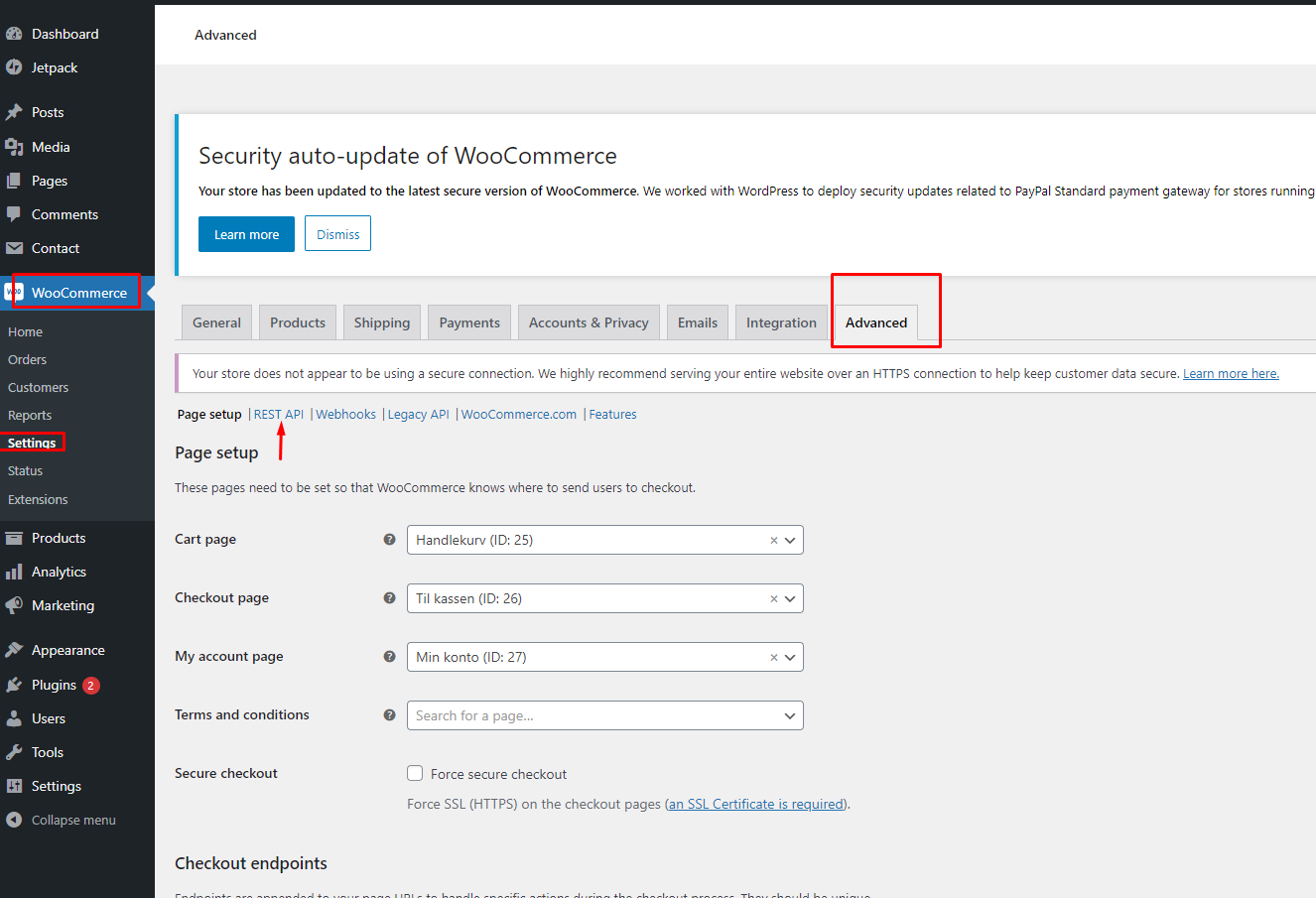The width and height of the screenshot is (1316, 898).
Task: Click the Users person icon
Action: pos(14,718)
